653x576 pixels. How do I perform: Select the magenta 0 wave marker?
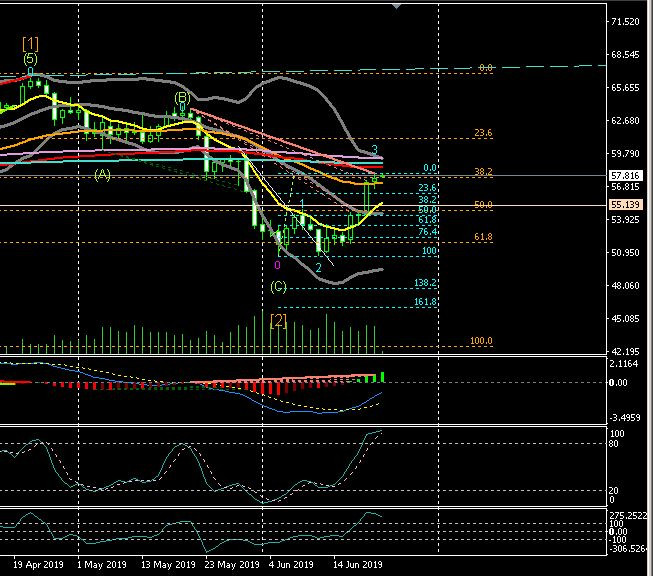277,265
